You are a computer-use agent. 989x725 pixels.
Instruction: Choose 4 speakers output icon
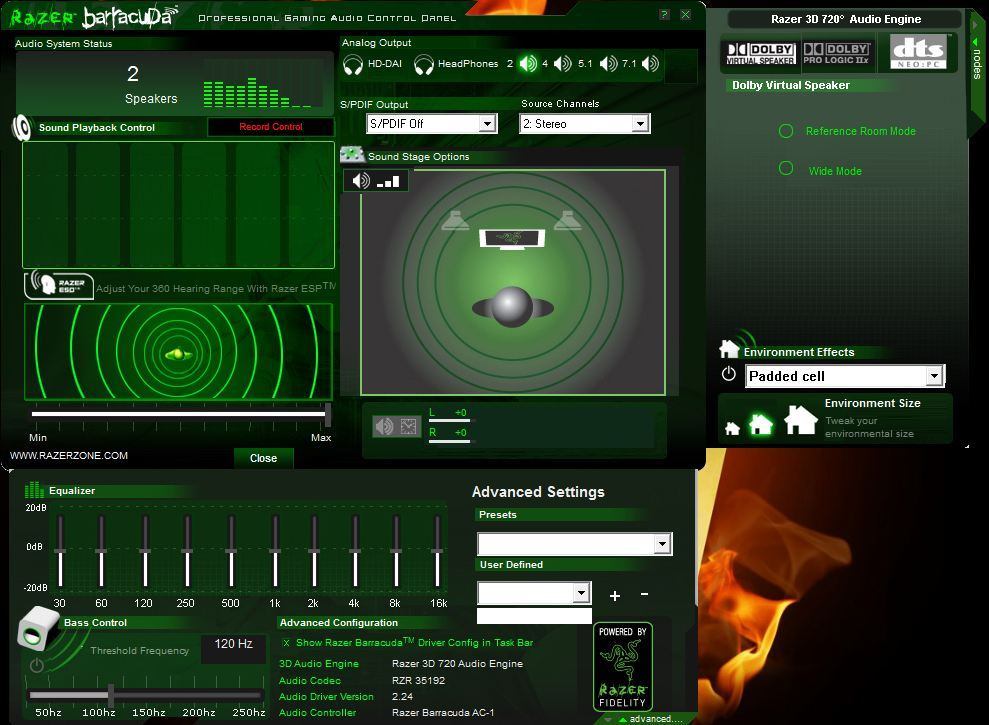point(563,64)
